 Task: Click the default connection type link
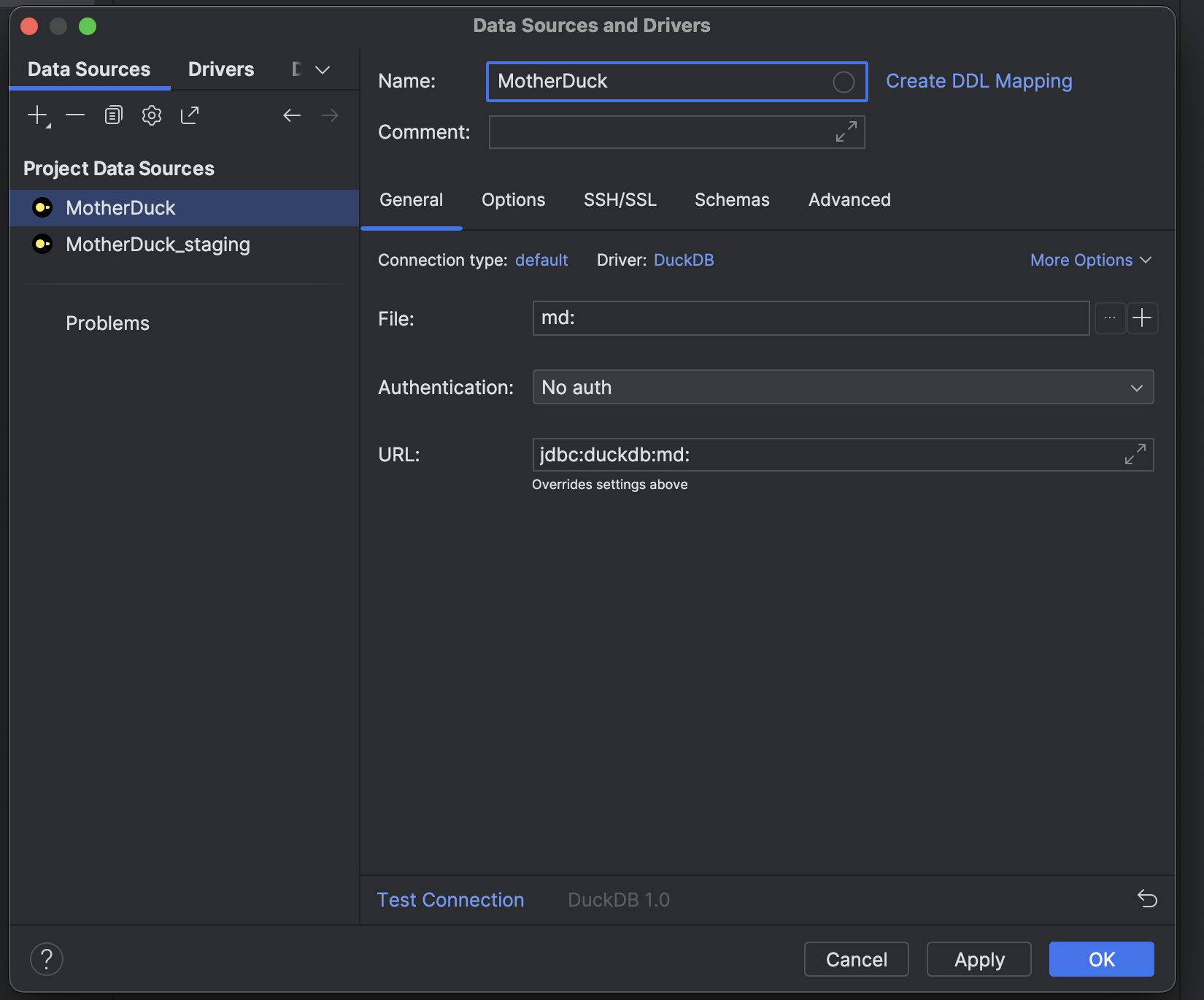(541, 260)
